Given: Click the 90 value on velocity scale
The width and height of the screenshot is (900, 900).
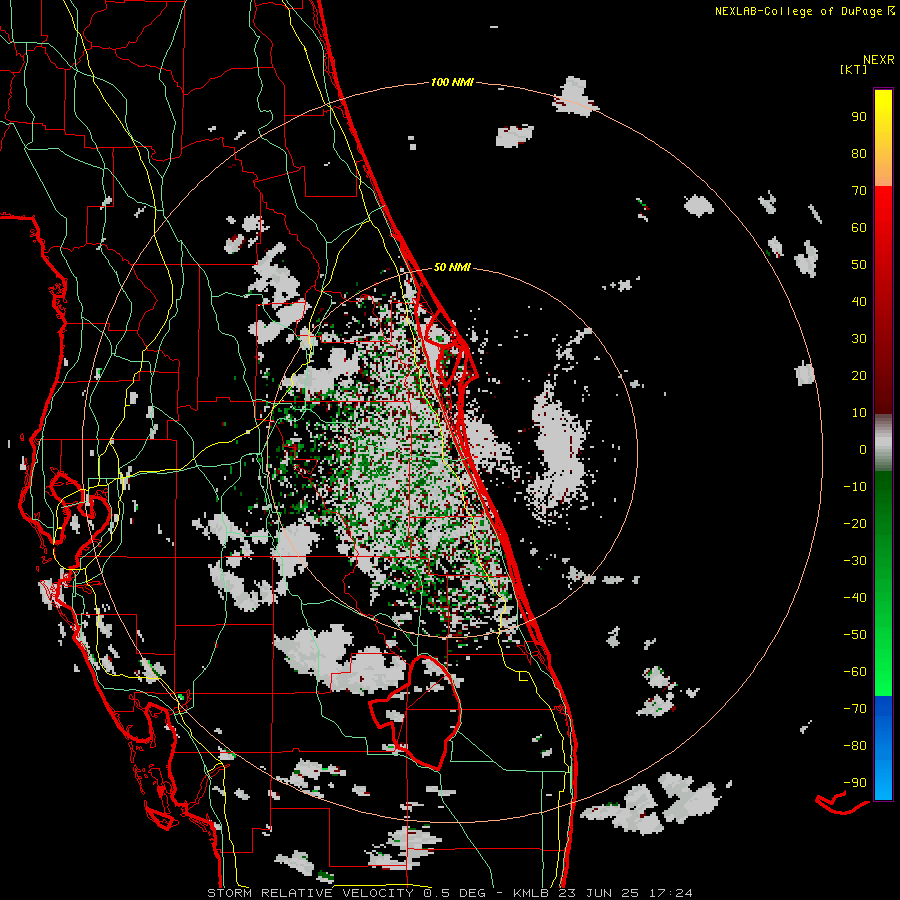Looking at the screenshot, I should point(859,117).
